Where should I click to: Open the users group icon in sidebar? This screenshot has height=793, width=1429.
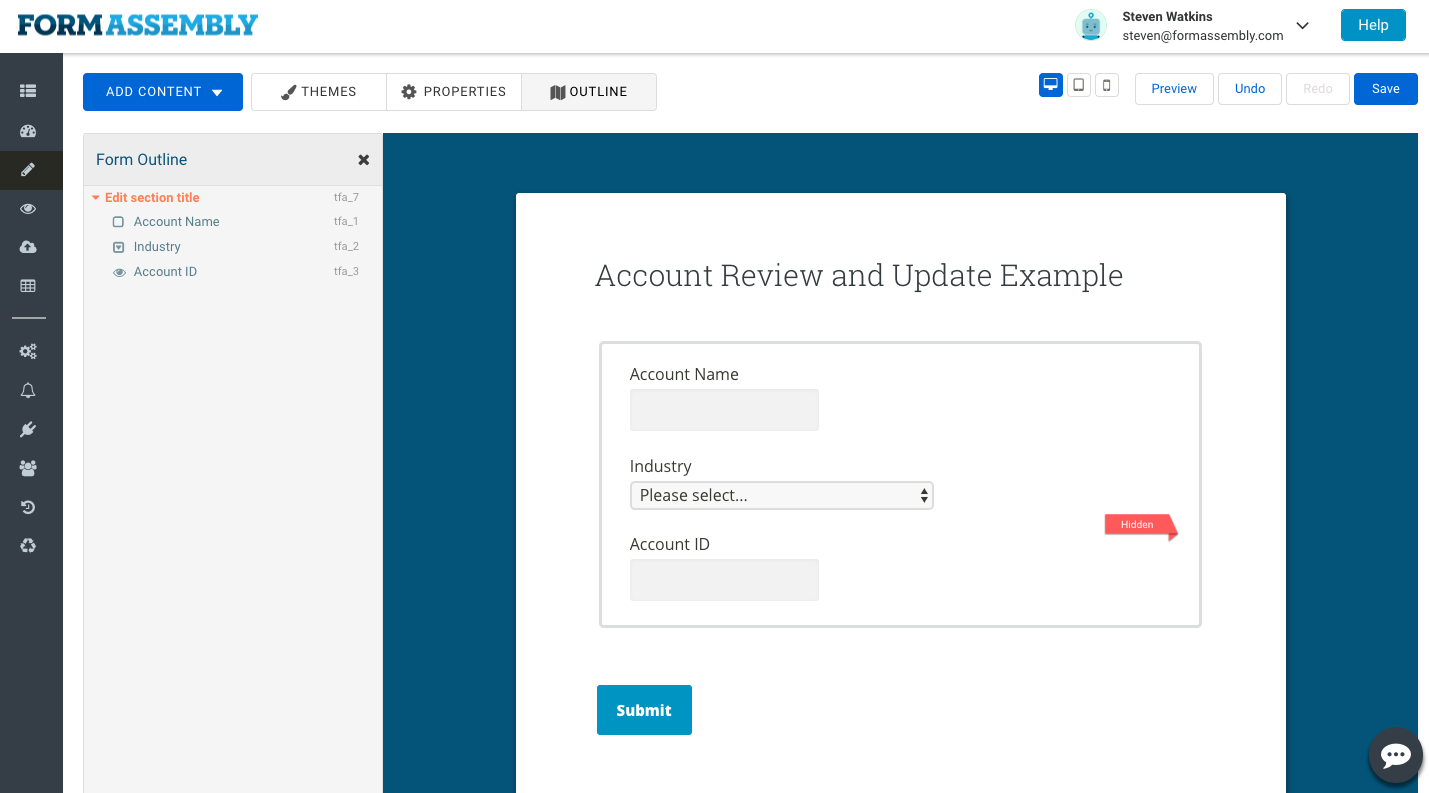point(28,468)
